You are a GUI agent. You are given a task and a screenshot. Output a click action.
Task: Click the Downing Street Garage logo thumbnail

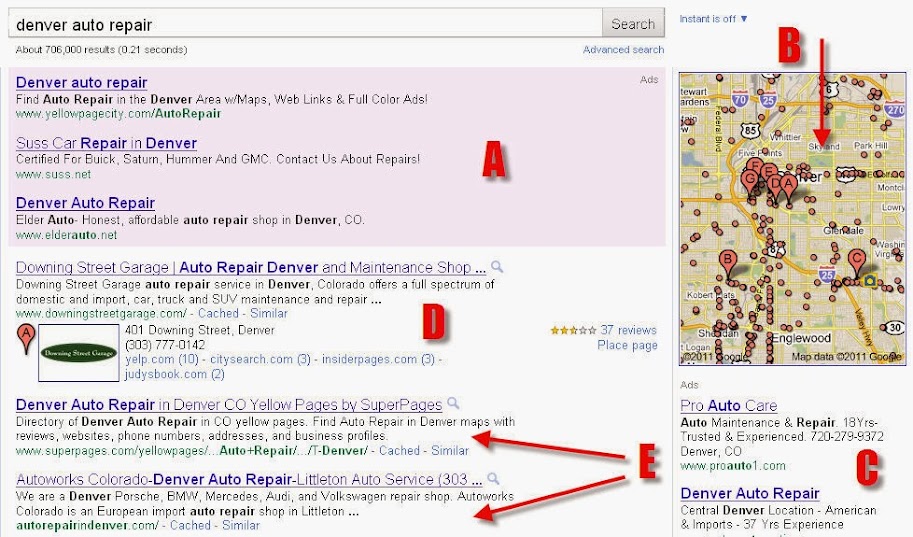(79, 353)
